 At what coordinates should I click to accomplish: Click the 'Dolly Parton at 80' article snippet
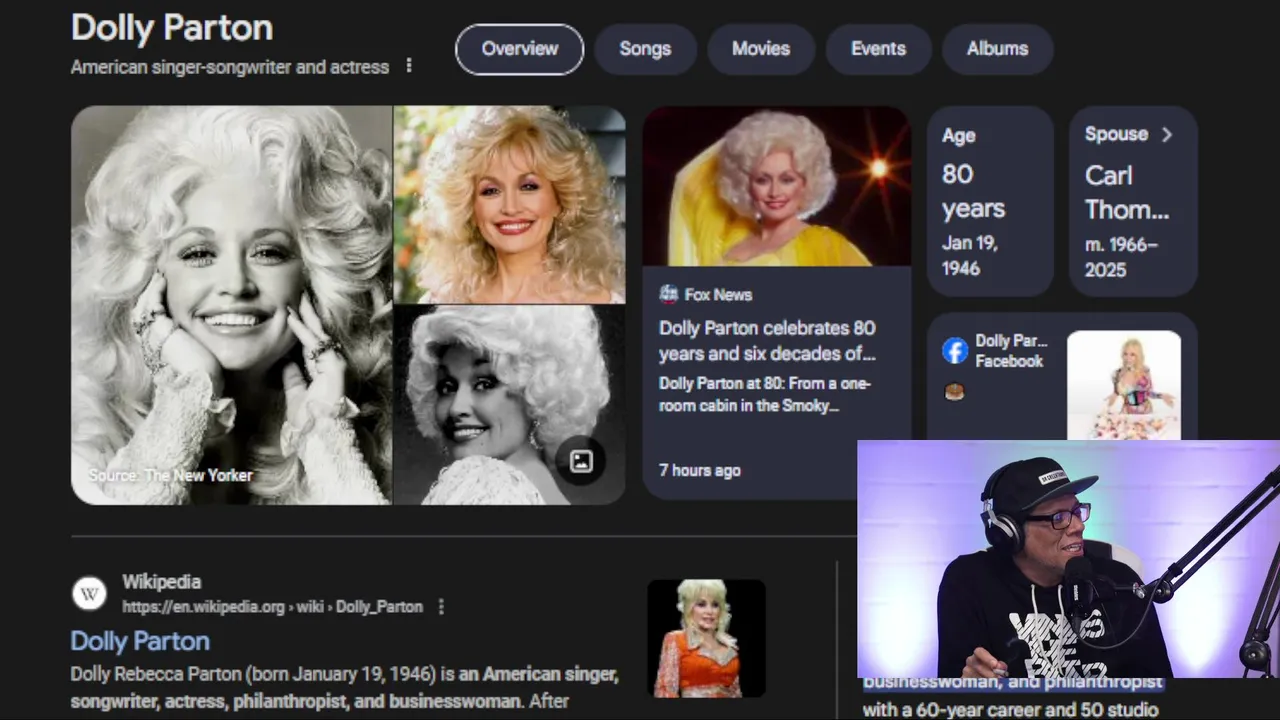point(765,394)
